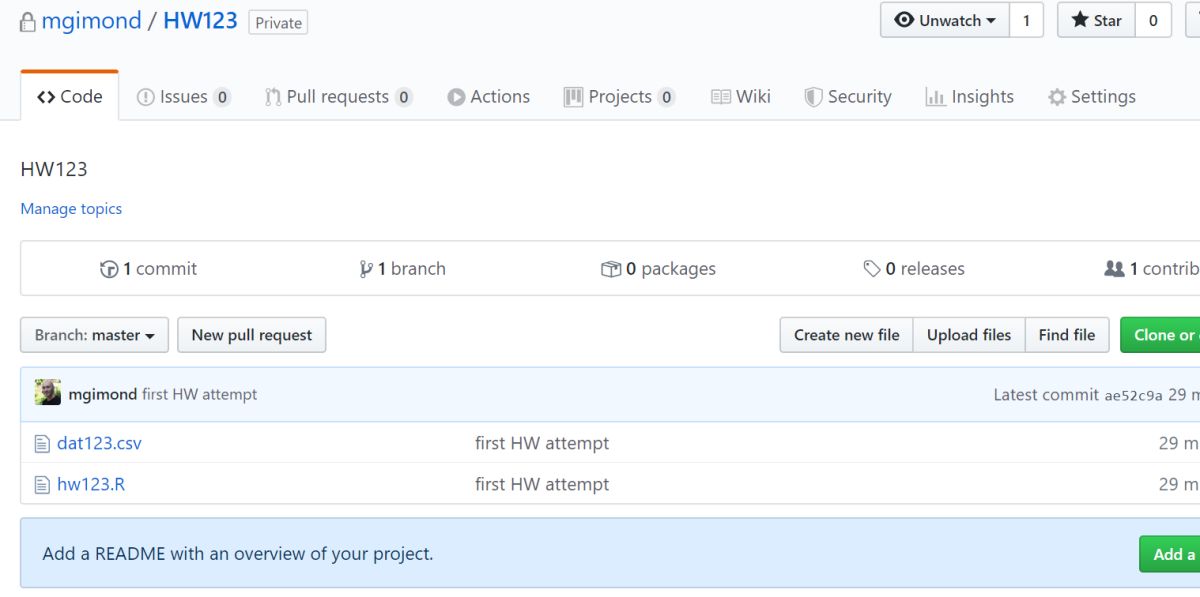This screenshot has height=597, width=1200.
Task: Click New pull request button
Action: (x=252, y=335)
